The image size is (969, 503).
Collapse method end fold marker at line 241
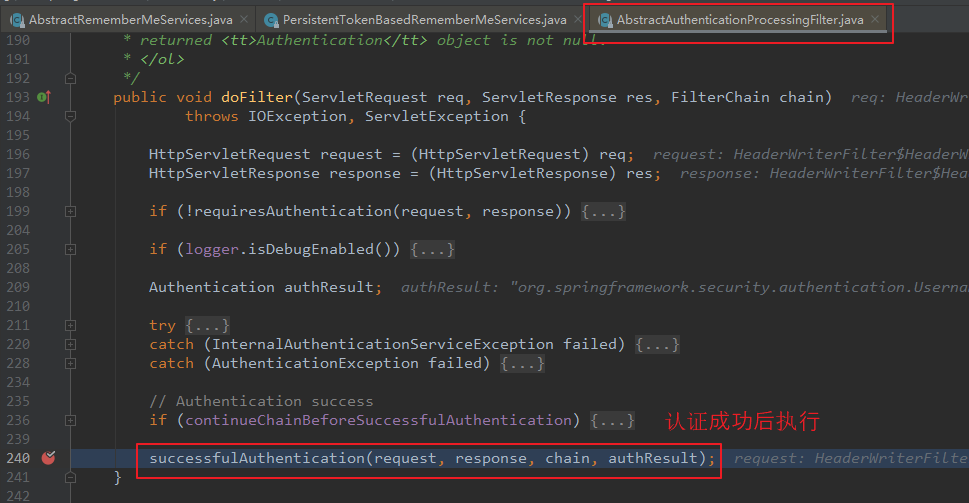pyautogui.click(x=70, y=477)
